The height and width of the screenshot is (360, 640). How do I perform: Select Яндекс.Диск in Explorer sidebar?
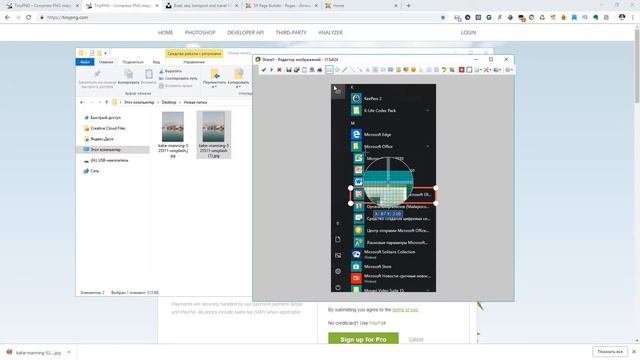[102, 139]
